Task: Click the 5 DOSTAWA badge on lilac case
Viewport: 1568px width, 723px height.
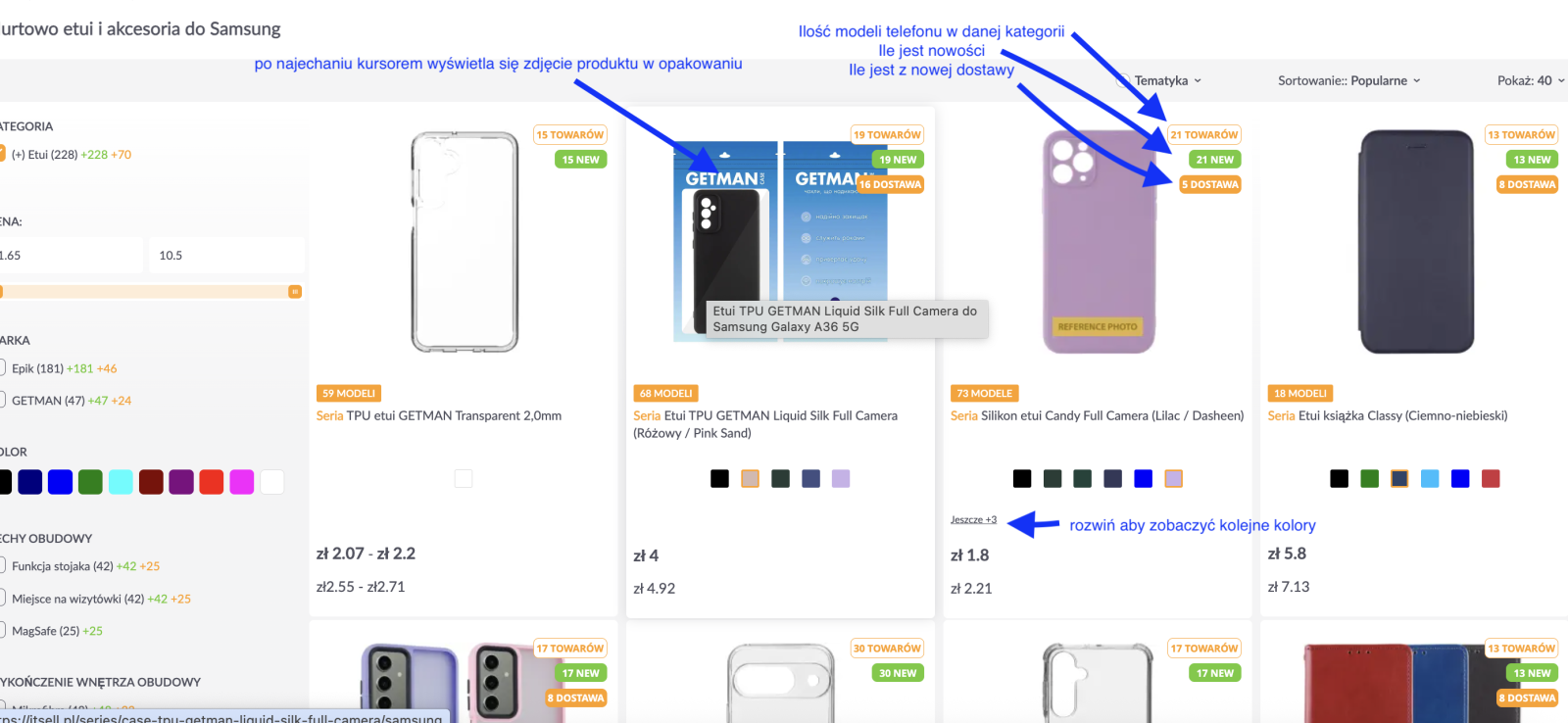Action: point(1210,184)
